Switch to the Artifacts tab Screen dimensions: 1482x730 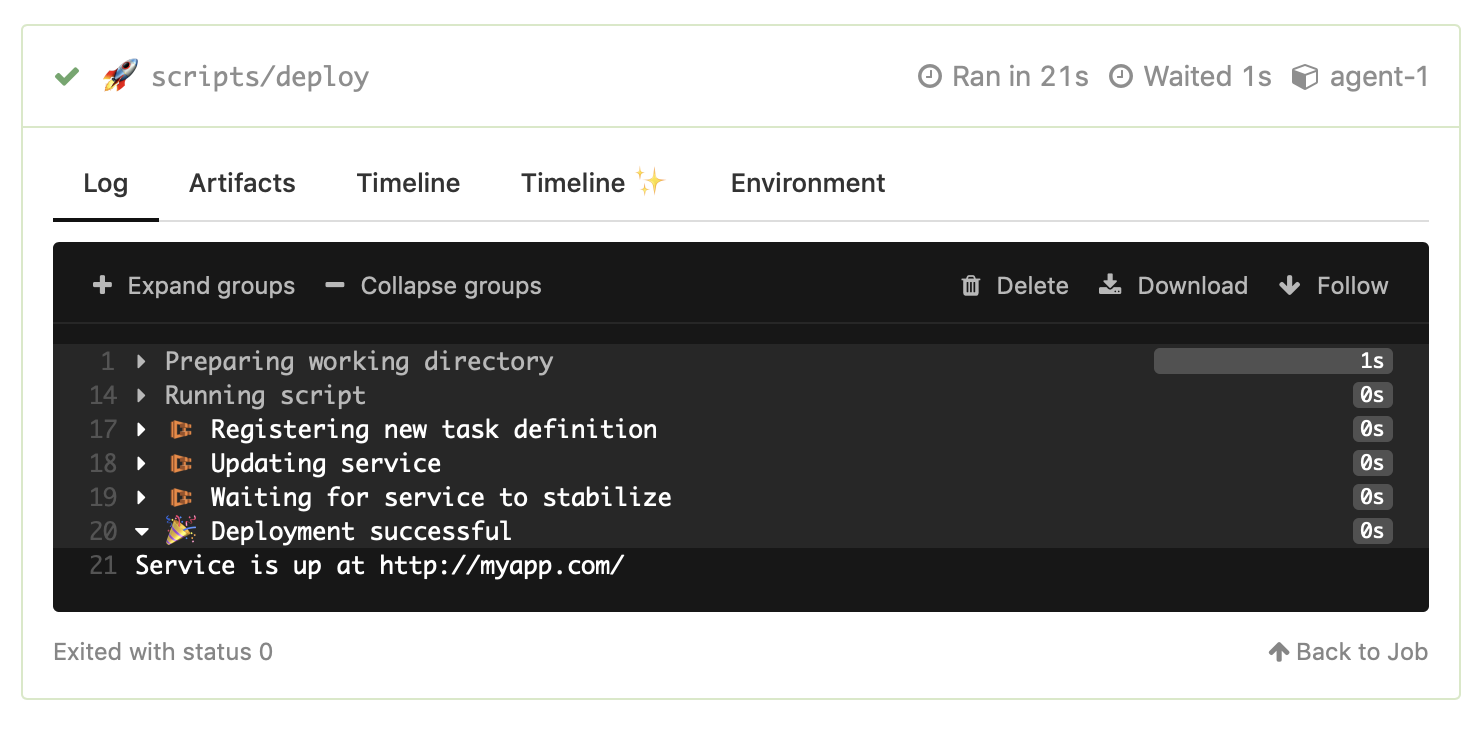(241, 183)
